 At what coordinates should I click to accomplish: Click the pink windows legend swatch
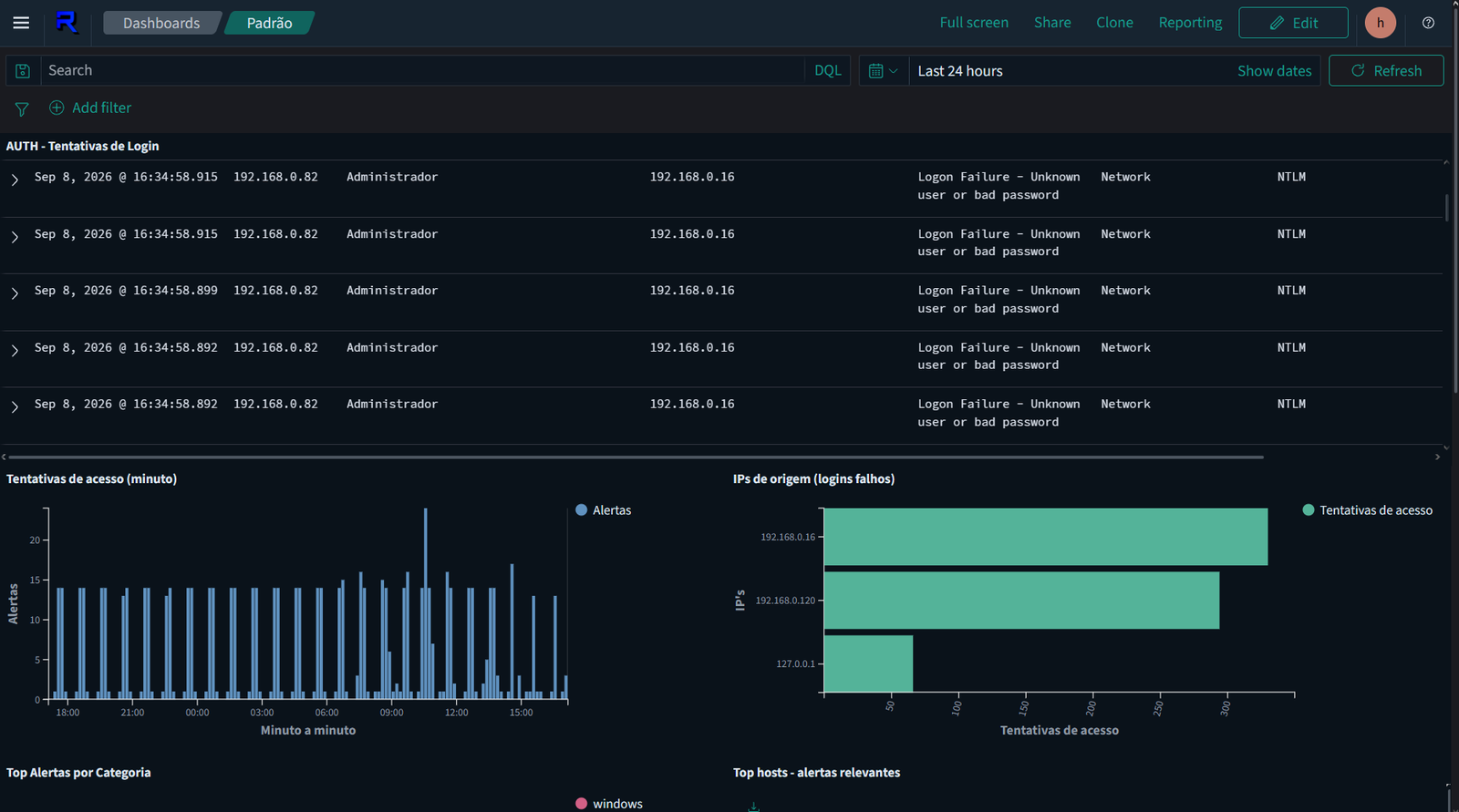click(581, 804)
